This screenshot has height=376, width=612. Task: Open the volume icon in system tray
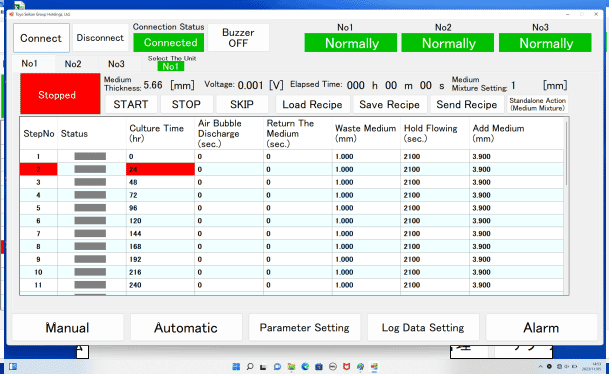point(566,367)
